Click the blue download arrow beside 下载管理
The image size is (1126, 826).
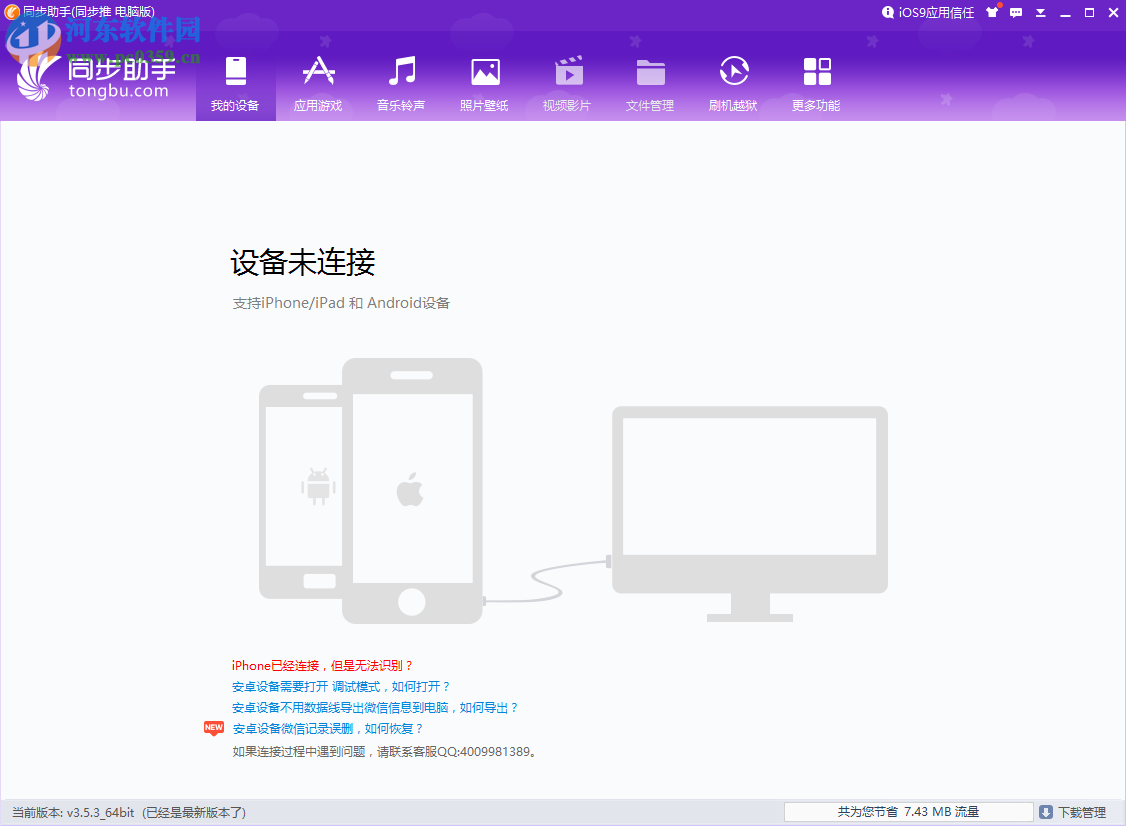click(x=1046, y=811)
